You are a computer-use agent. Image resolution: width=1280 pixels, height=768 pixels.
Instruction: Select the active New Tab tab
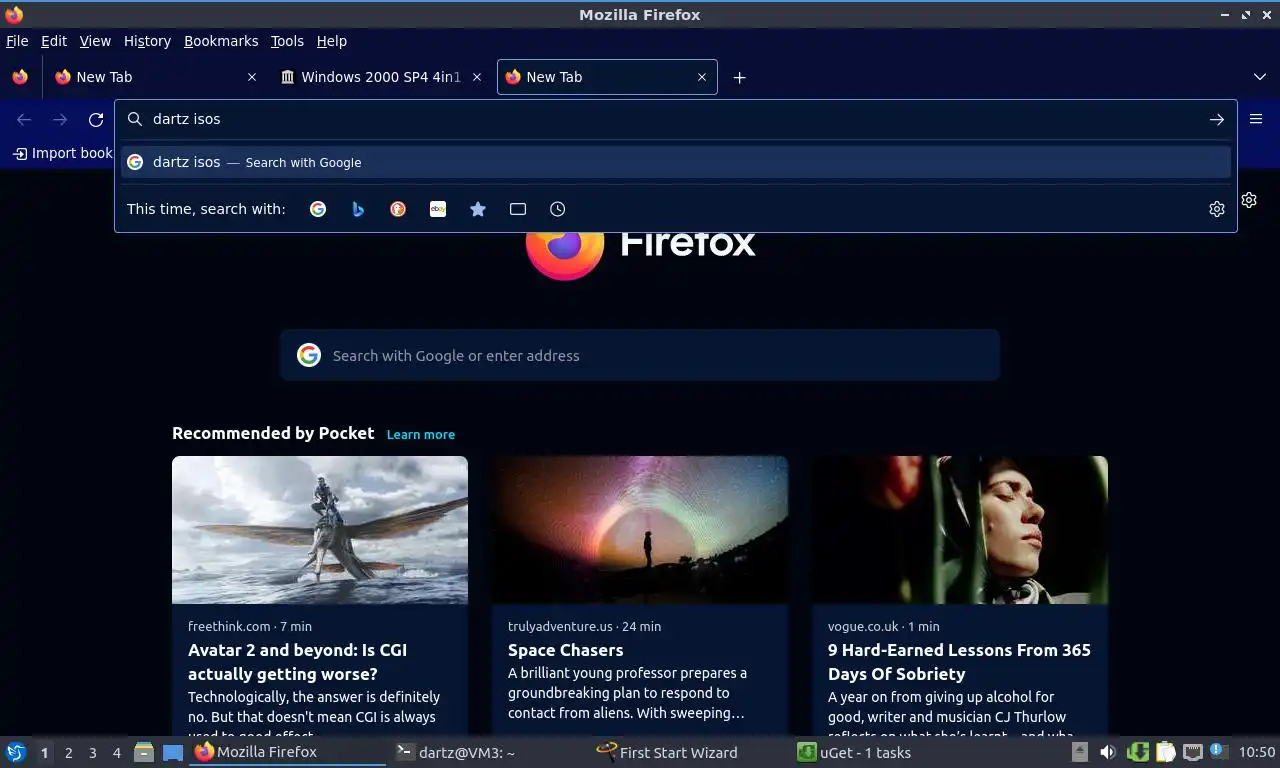pyautogui.click(x=607, y=77)
